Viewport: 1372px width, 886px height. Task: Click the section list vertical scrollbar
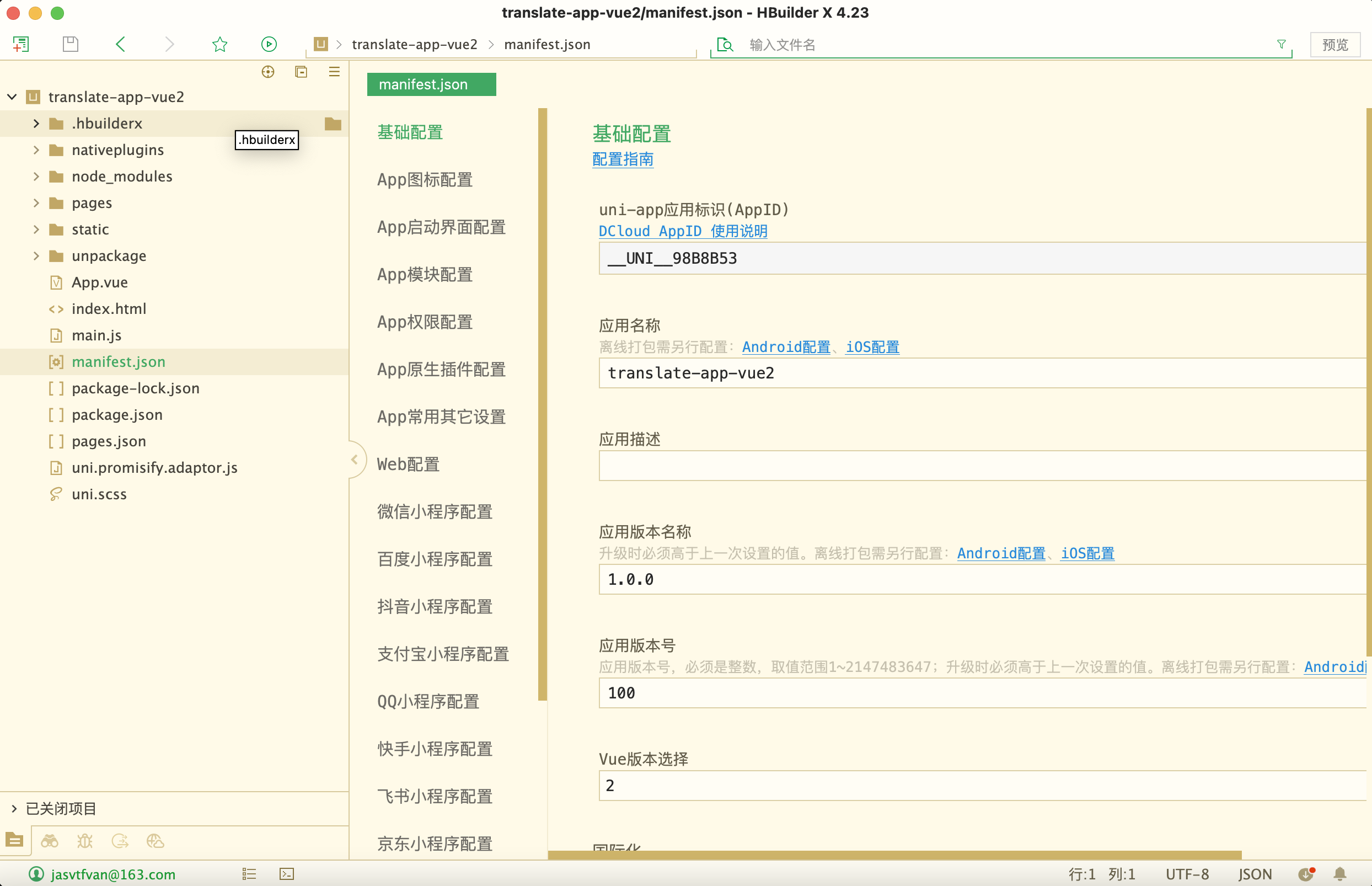pyautogui.click(x=542, y=404)
